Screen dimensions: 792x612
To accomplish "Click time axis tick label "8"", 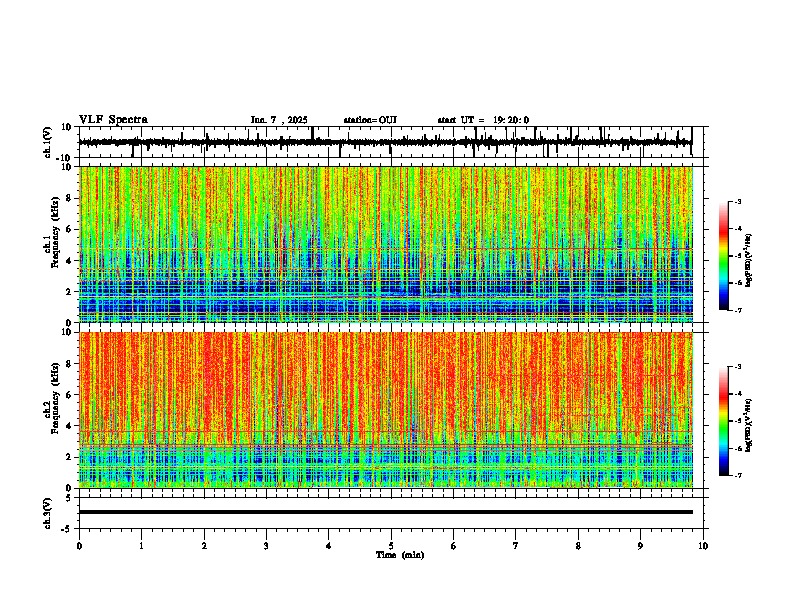I will click(578, 546).
